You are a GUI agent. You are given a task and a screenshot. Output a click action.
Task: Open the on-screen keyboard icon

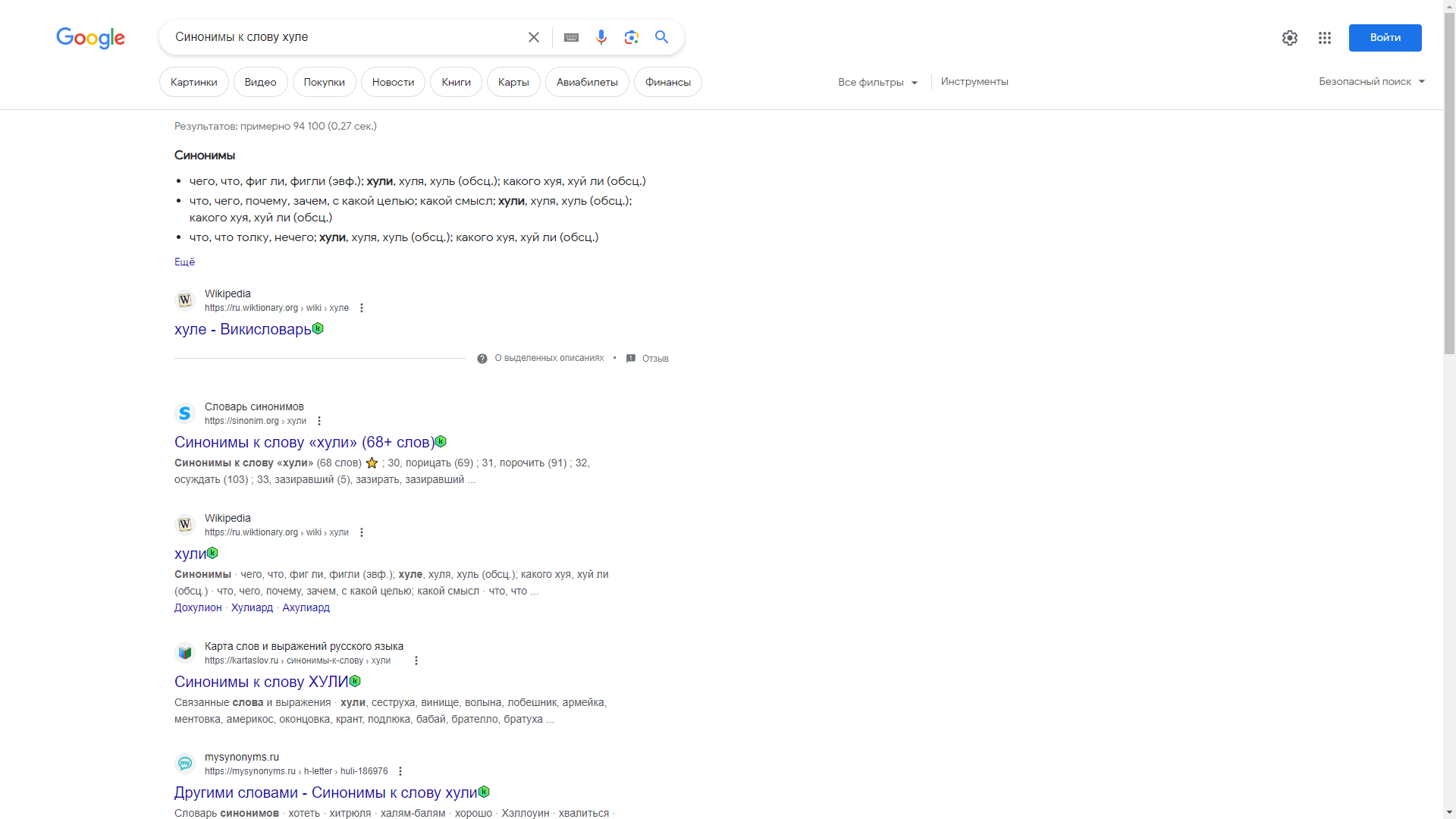[571, 37]
